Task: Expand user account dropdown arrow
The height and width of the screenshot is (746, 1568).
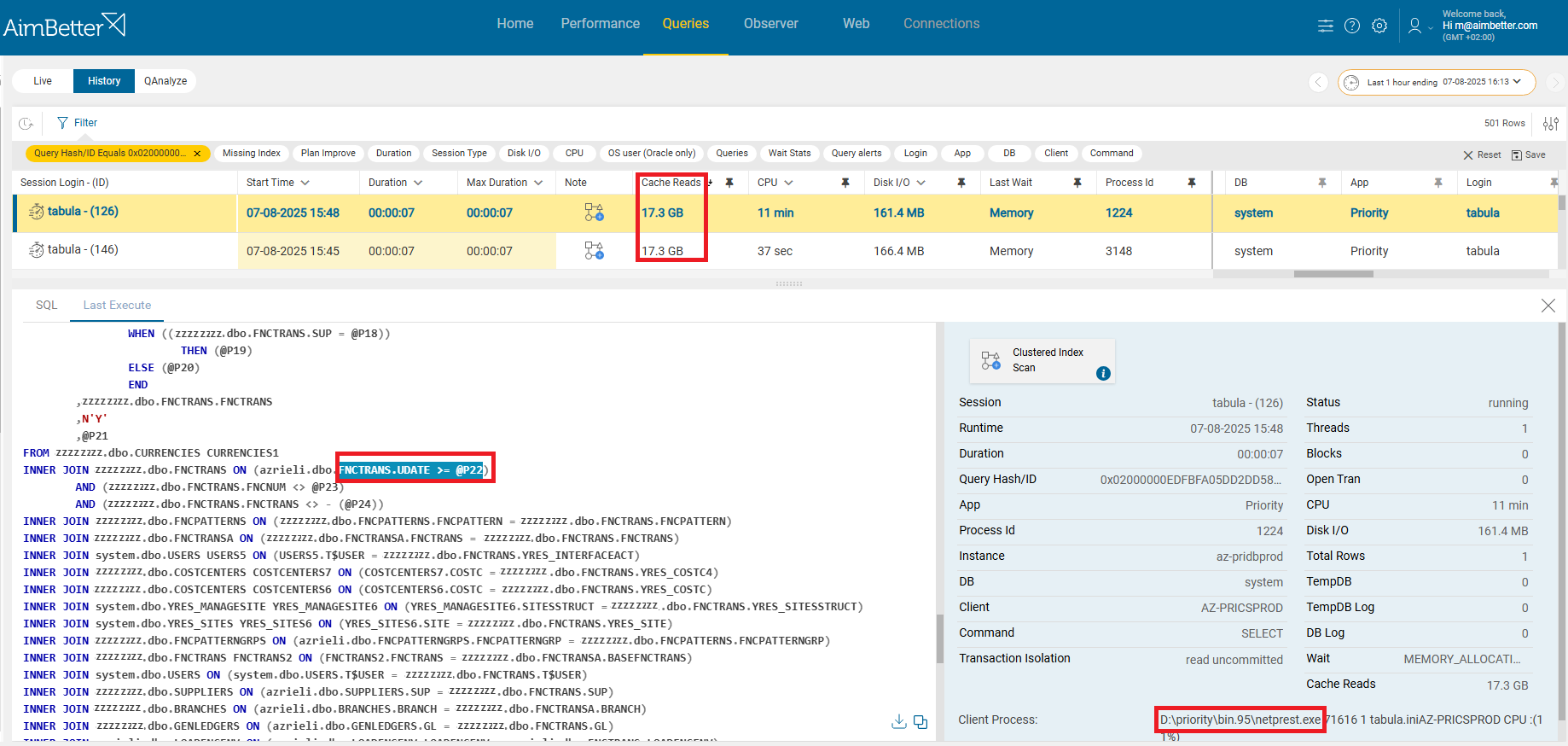Action: click(1431, 28)
